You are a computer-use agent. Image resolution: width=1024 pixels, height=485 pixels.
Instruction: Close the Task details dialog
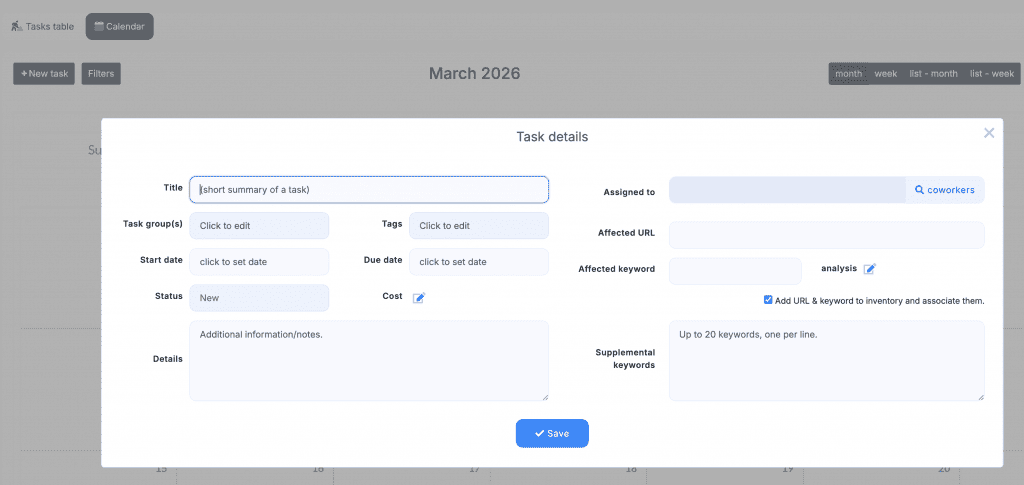click(x=988, y=133)
